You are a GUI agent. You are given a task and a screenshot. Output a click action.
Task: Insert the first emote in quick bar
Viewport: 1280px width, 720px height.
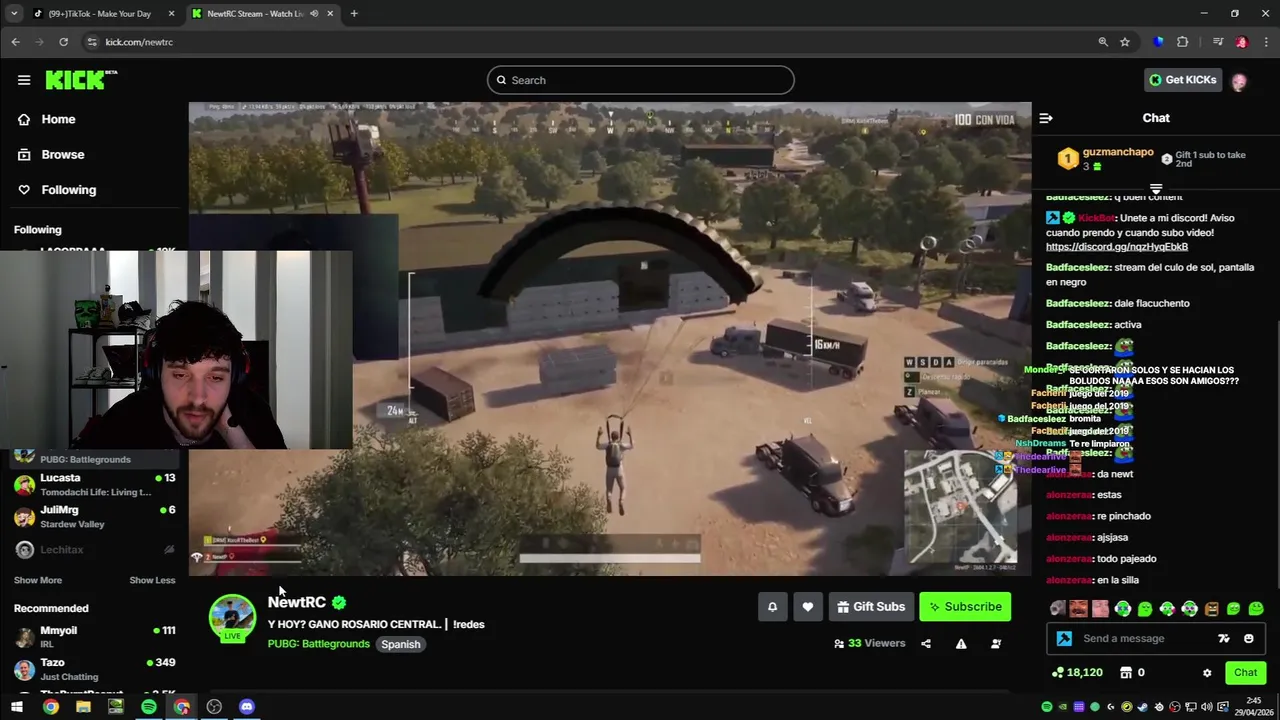point(1057,608)
